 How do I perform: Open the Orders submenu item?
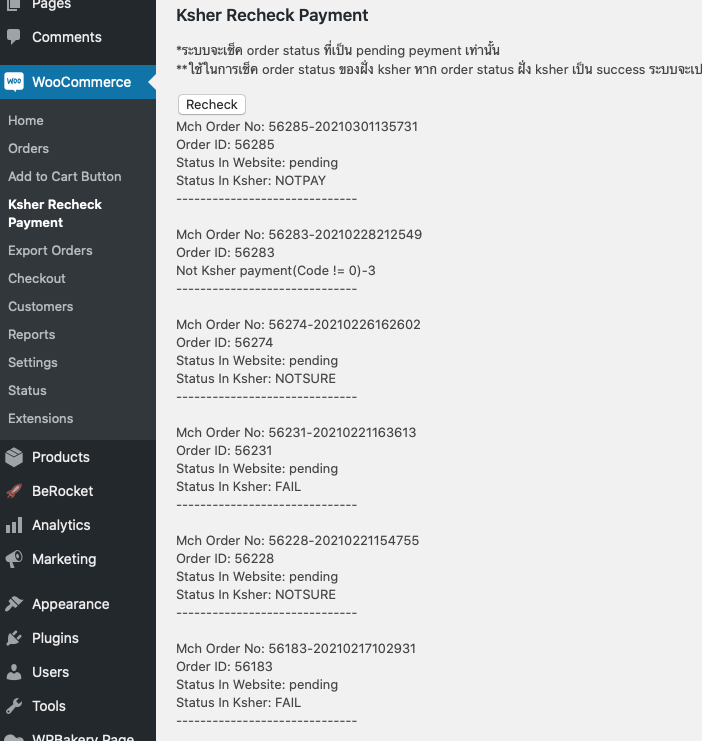pos(28,148)
